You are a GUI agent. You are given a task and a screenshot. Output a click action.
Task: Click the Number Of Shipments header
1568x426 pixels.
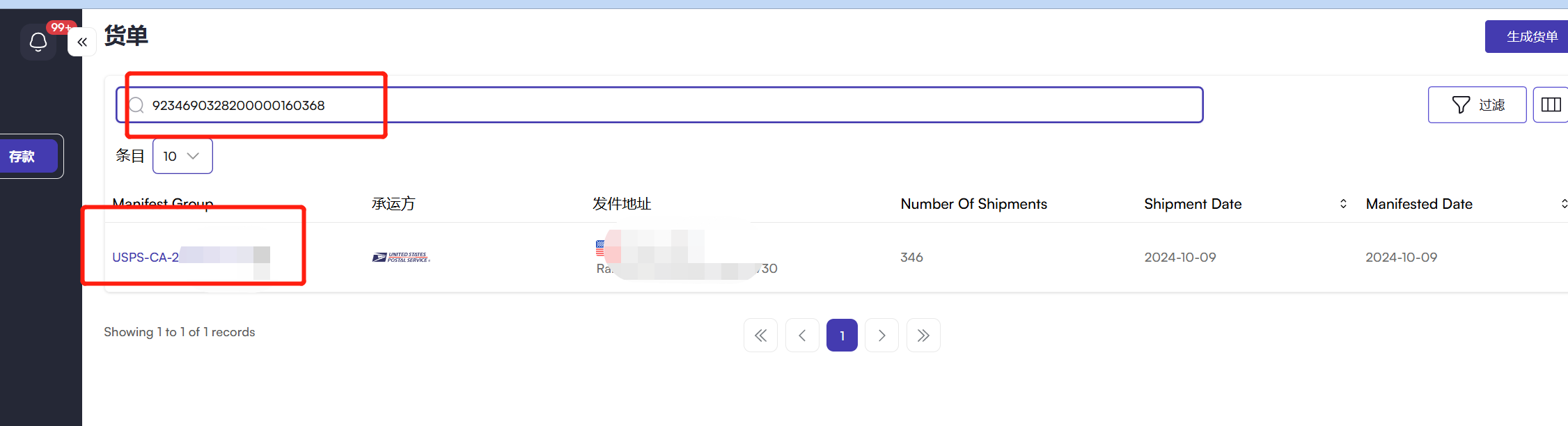click(x=973, y=204)
